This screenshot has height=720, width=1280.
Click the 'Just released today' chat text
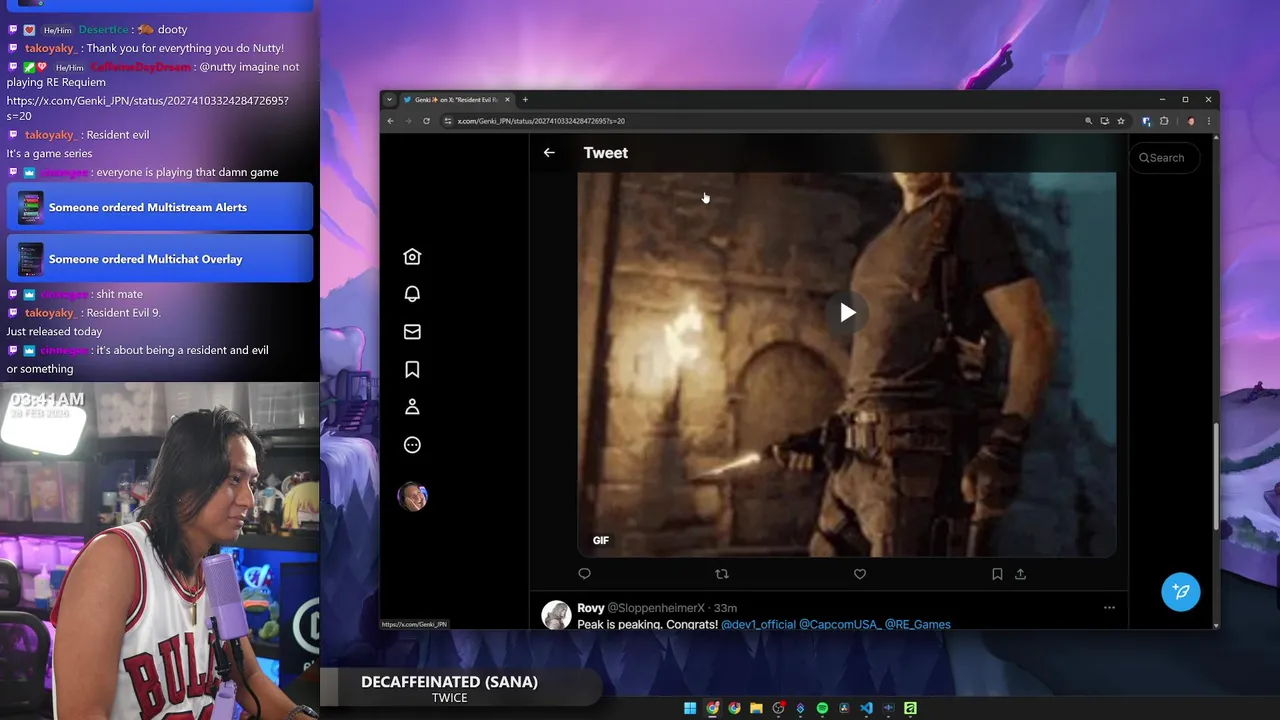54,331
